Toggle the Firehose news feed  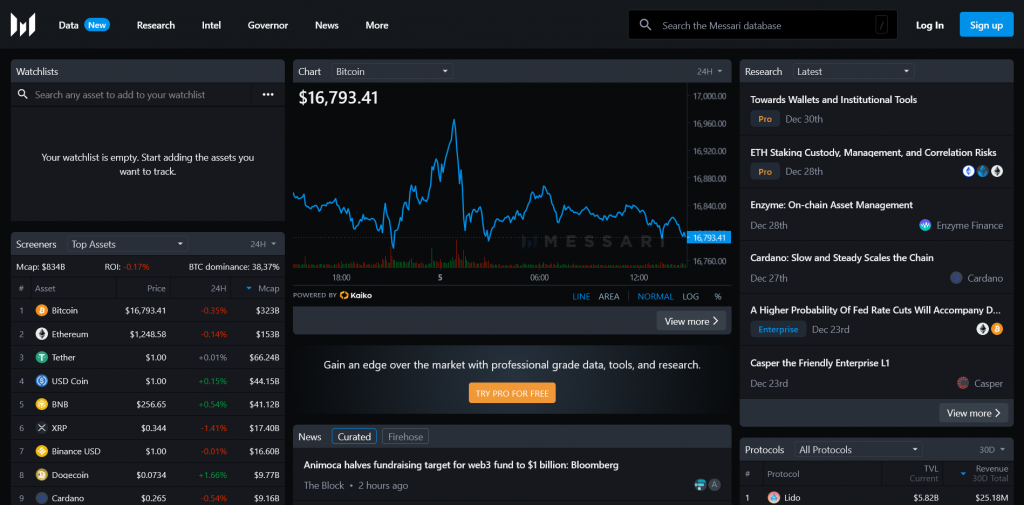[405, 437]
